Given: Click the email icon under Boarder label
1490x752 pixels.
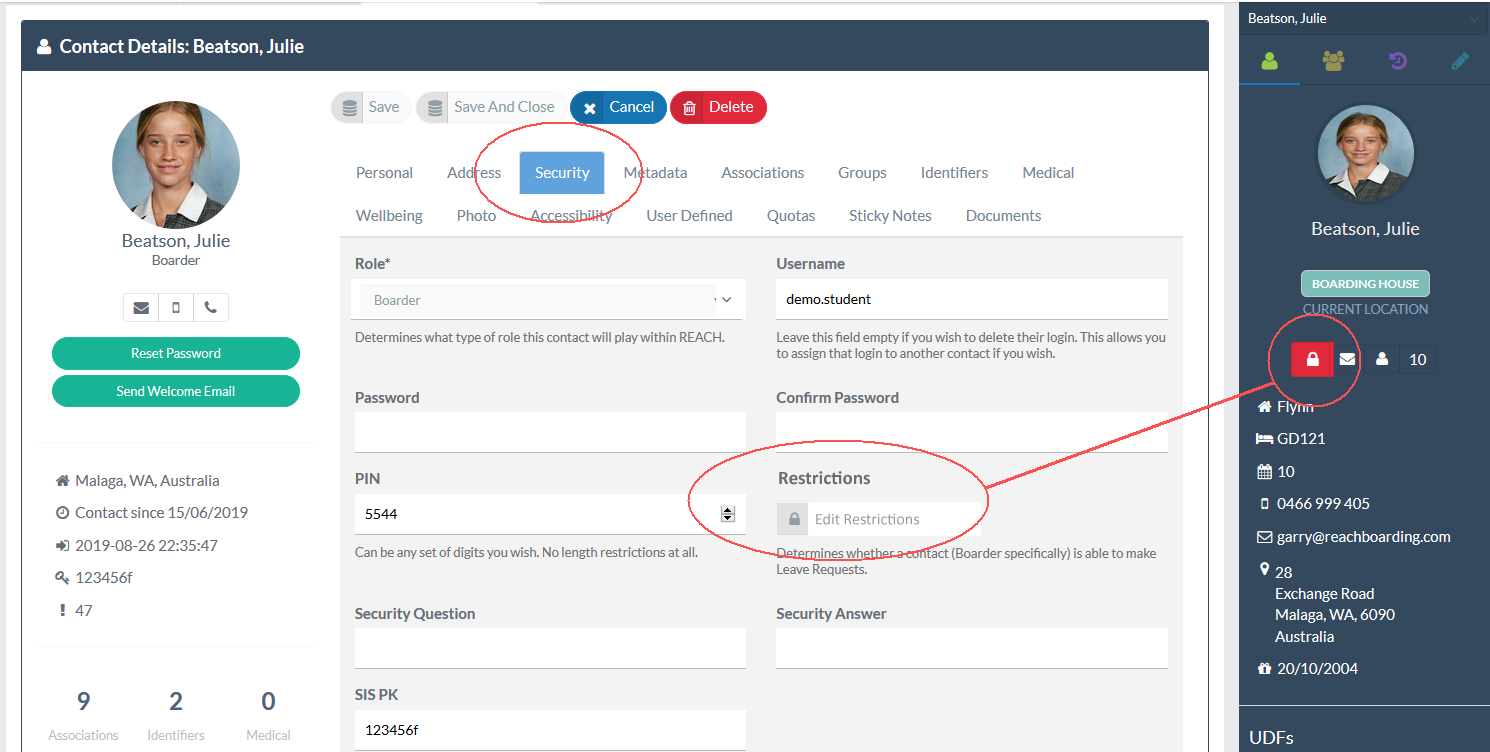Looking at the screenshot, I should [x=141, y=308].
